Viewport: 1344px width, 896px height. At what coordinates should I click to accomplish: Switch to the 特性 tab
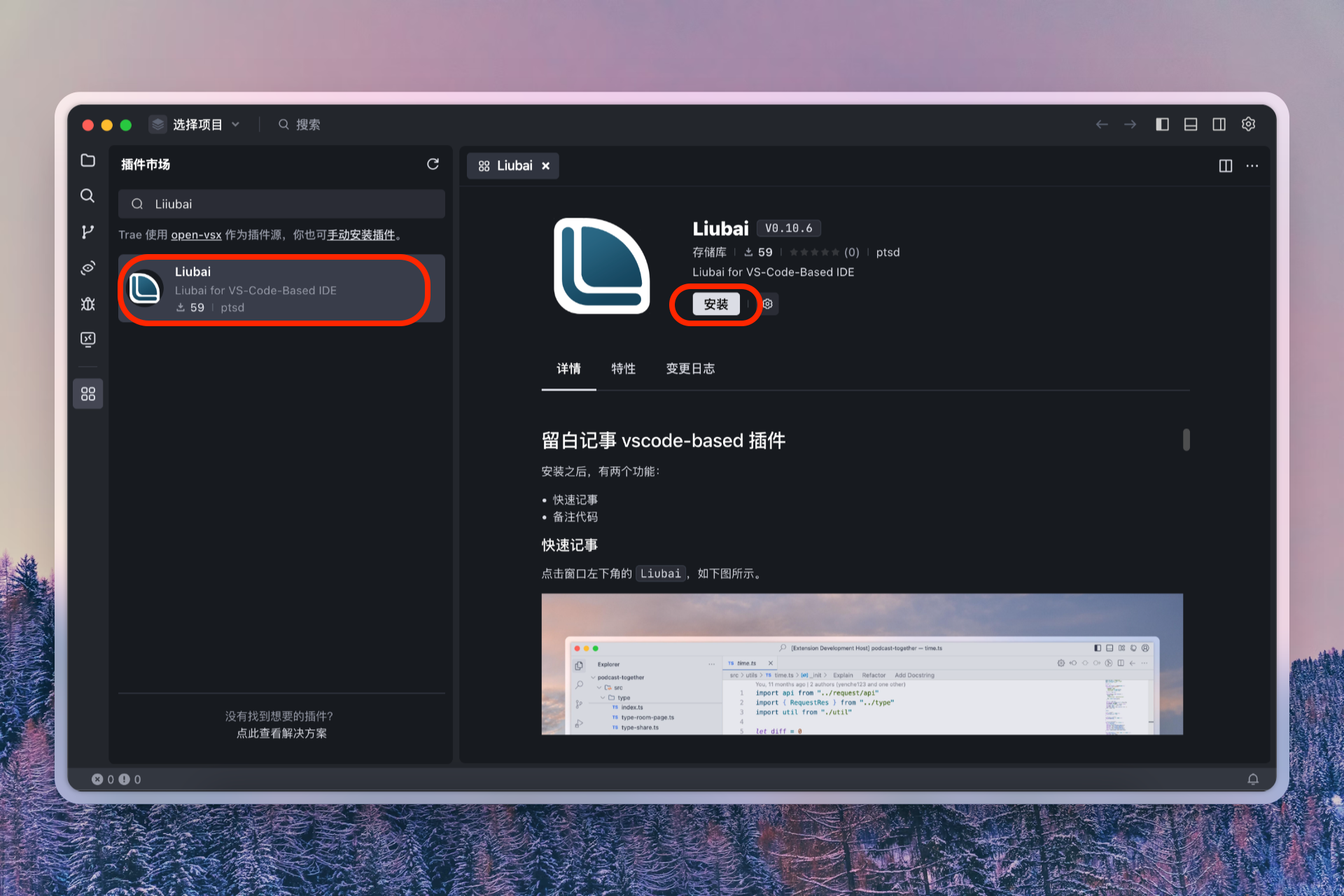(623, 369)
